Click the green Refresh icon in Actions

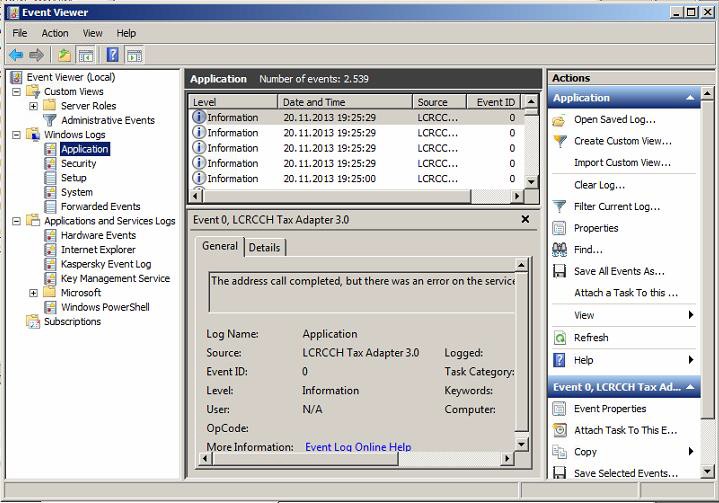tap(560, 338)
